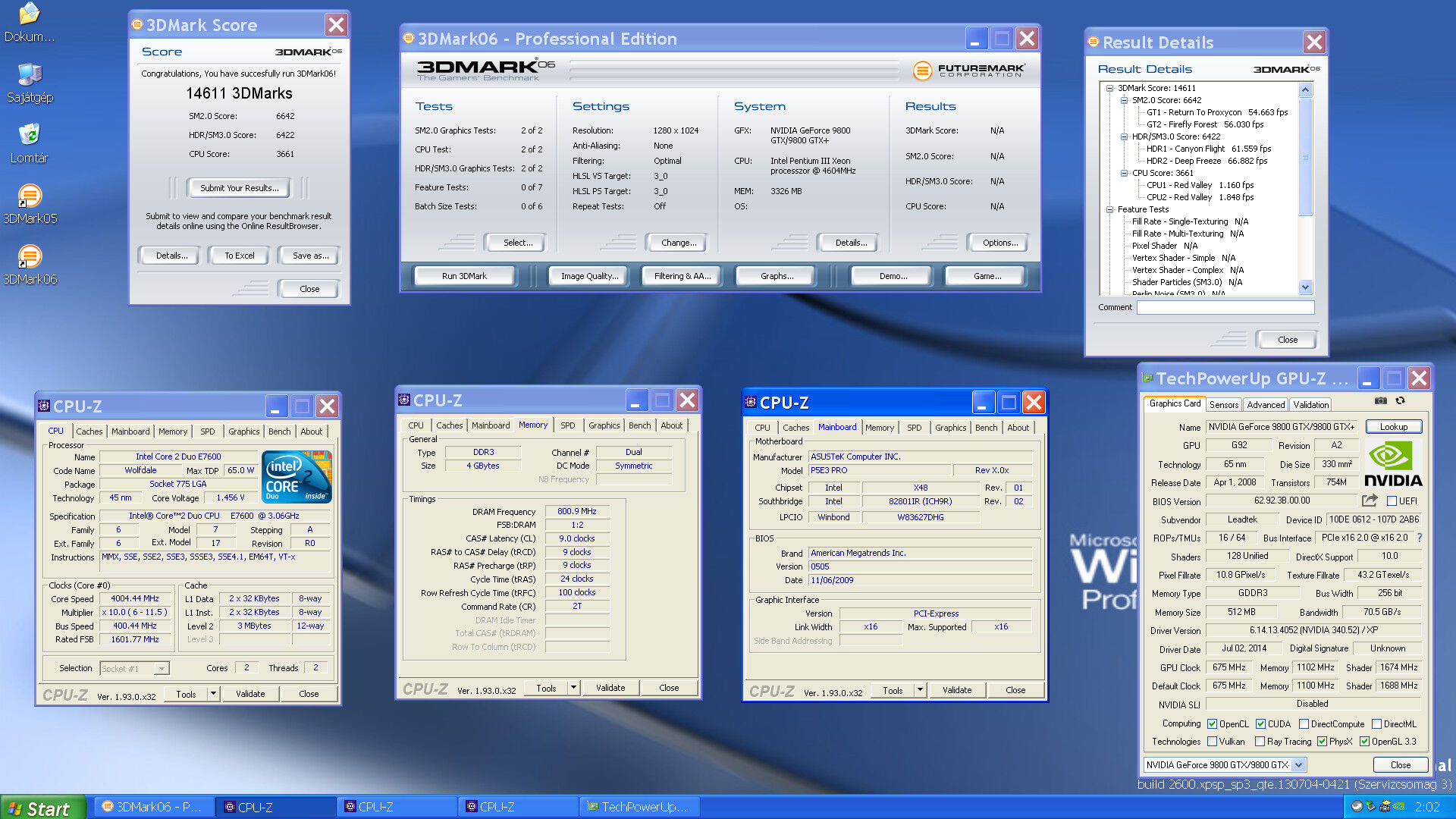Viewport: 1456px width, 819px height.
Task: Click the Result Details scroll up arrow
Action: click(x=1305, y=89)
